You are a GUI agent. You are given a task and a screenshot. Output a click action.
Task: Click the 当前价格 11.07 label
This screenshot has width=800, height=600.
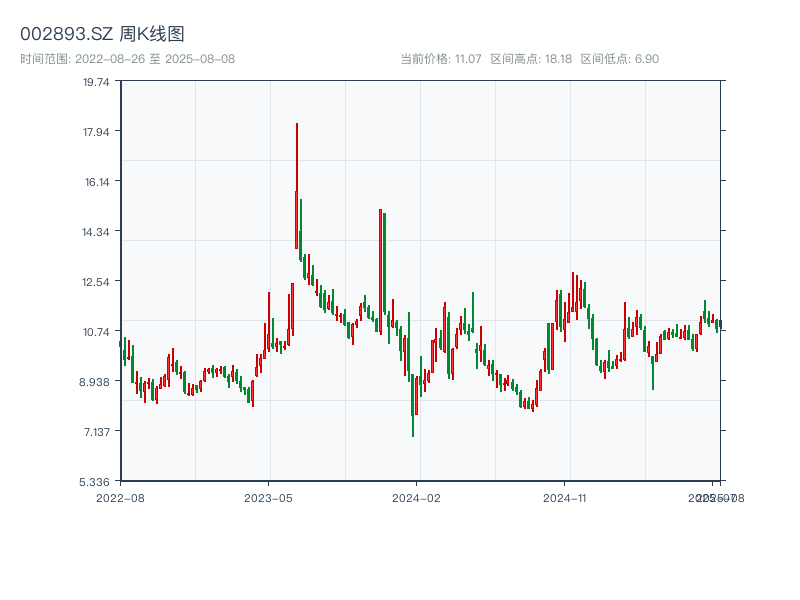[441, 59]
